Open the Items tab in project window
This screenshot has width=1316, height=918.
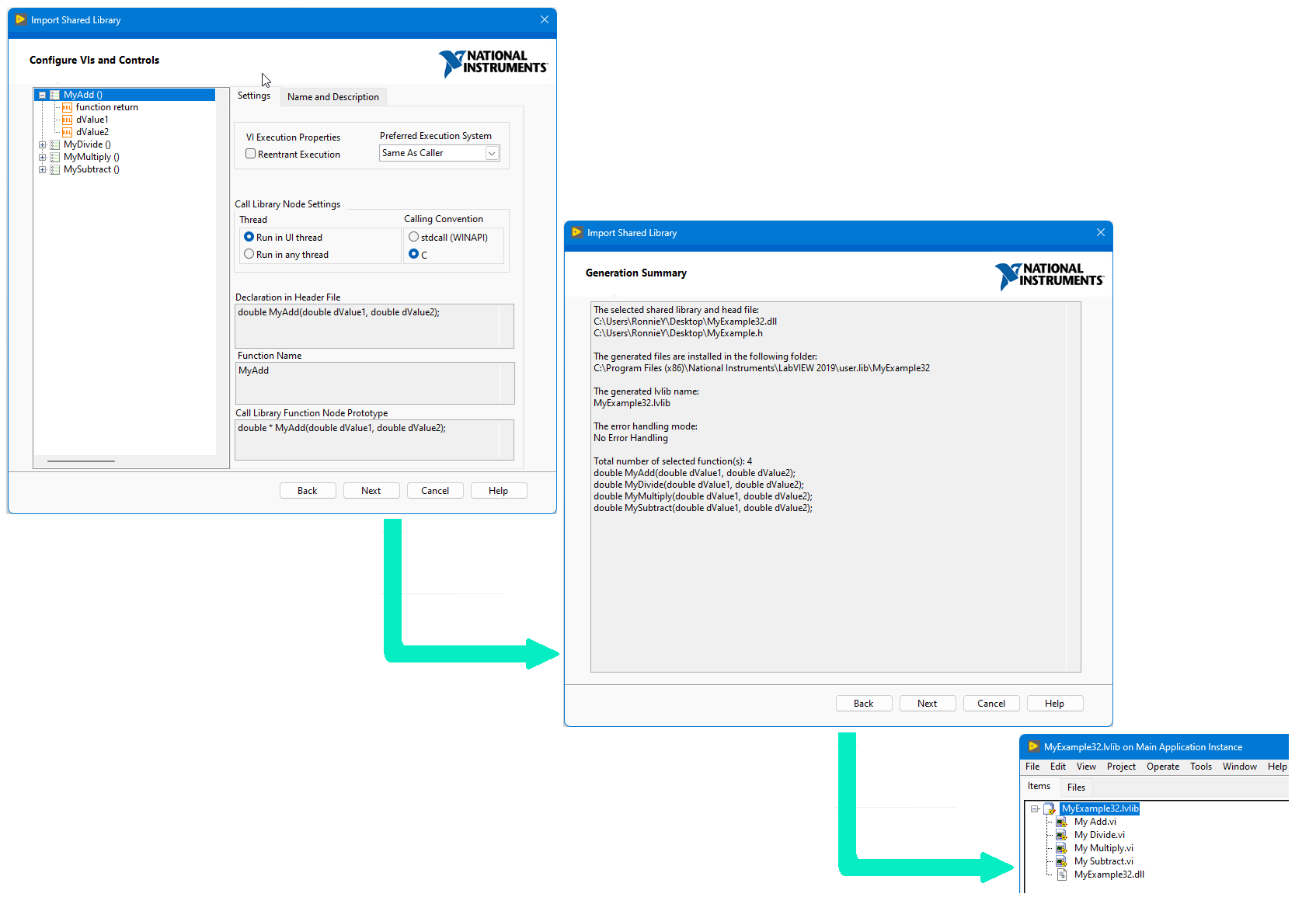(x=1039, y=786)
